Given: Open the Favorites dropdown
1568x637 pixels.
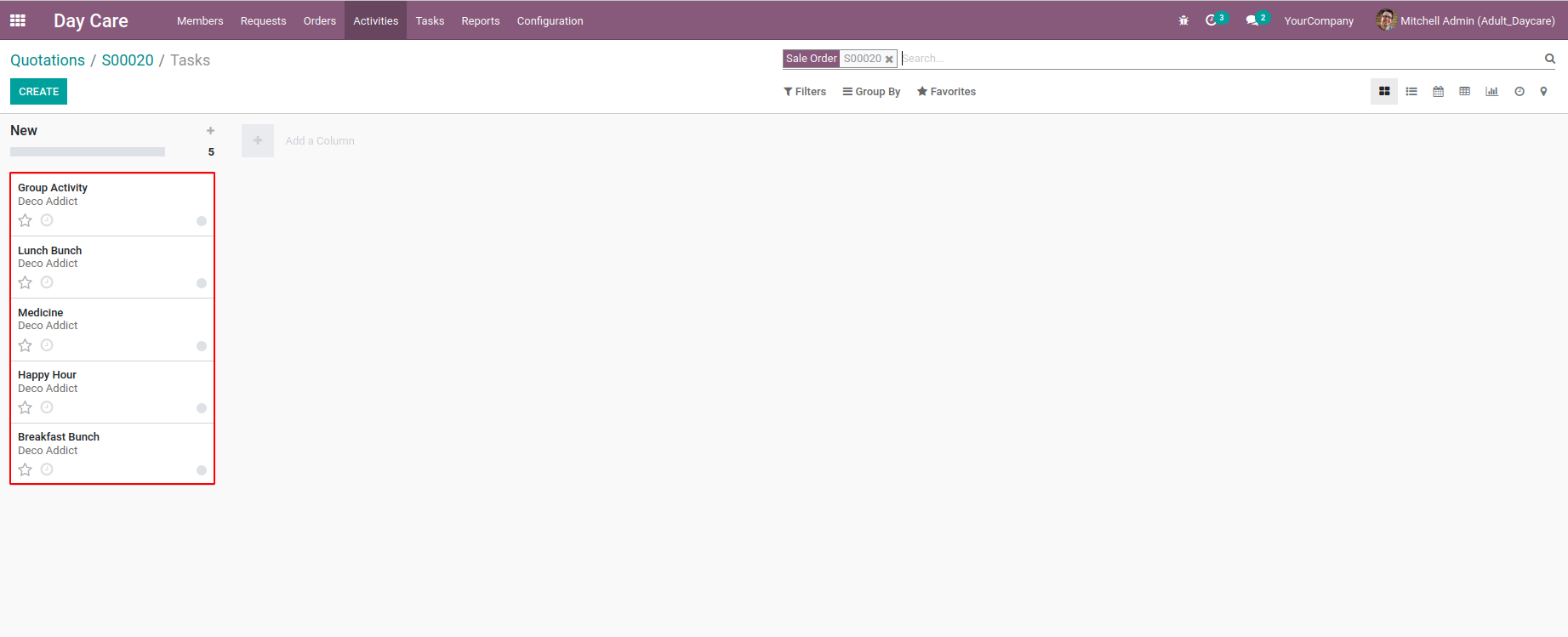Looking at the screenshot, I should (946, 92).
